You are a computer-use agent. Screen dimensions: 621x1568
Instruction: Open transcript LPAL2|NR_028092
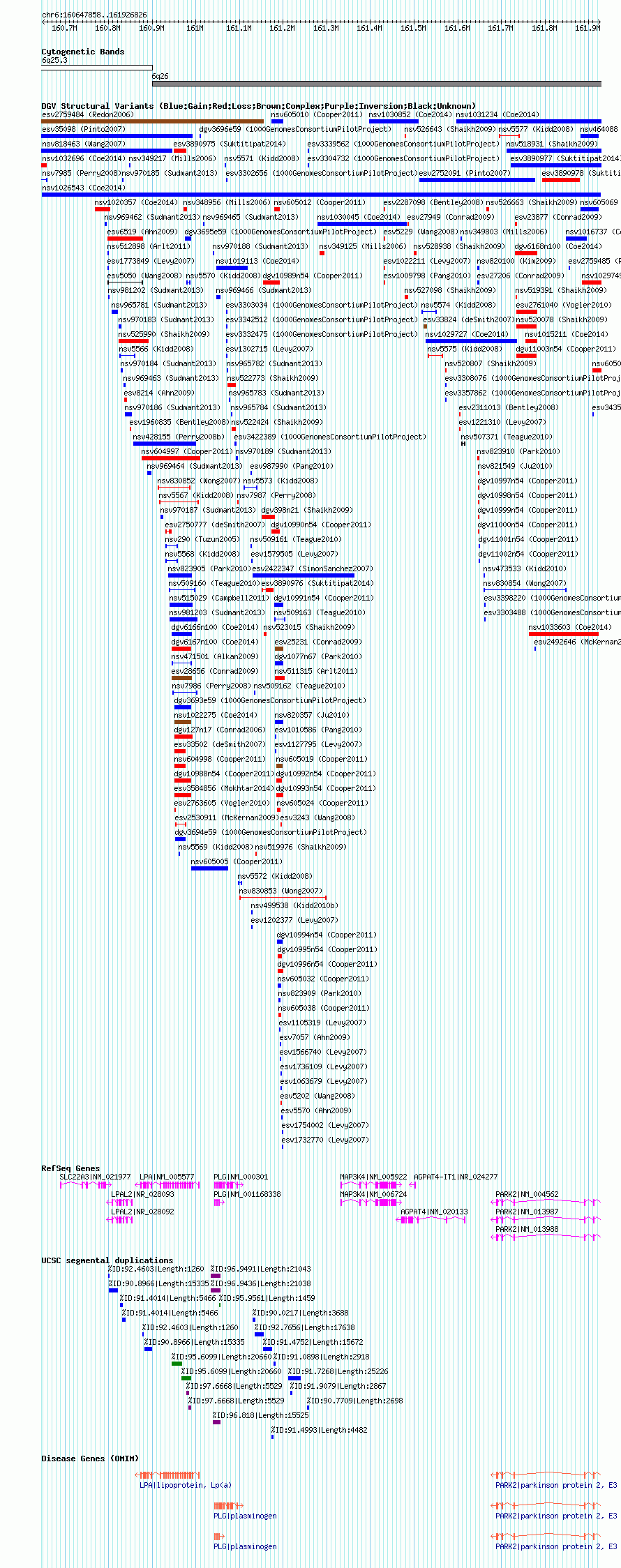coord(142,1212)
